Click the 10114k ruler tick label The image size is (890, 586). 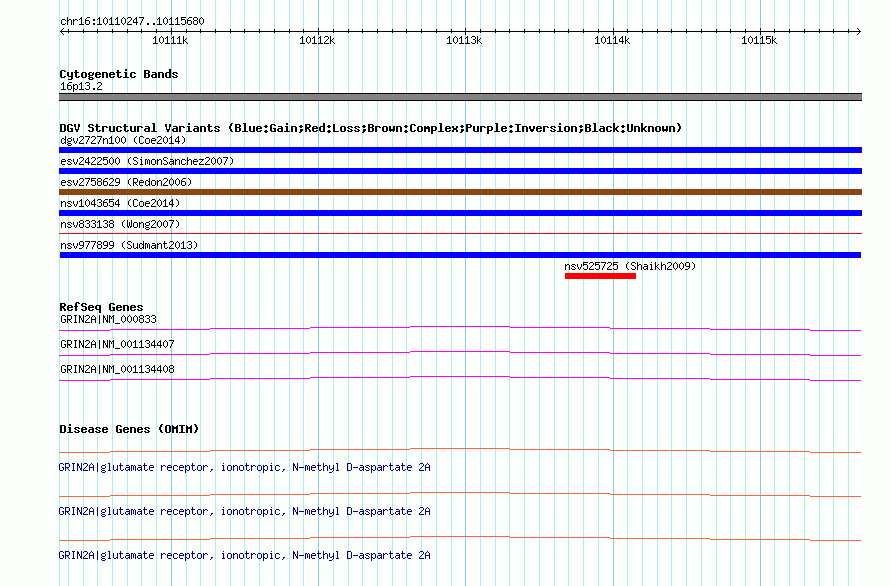[x=612, y=40]
